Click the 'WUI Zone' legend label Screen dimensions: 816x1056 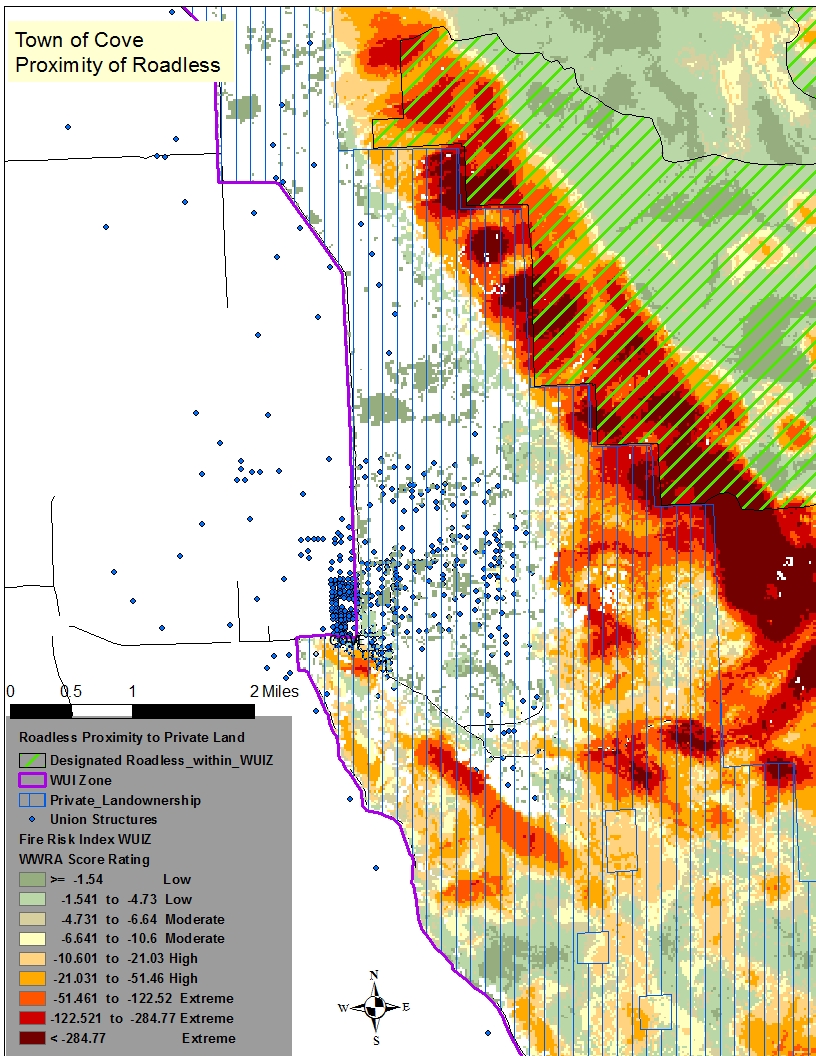(x=81, y=781)
